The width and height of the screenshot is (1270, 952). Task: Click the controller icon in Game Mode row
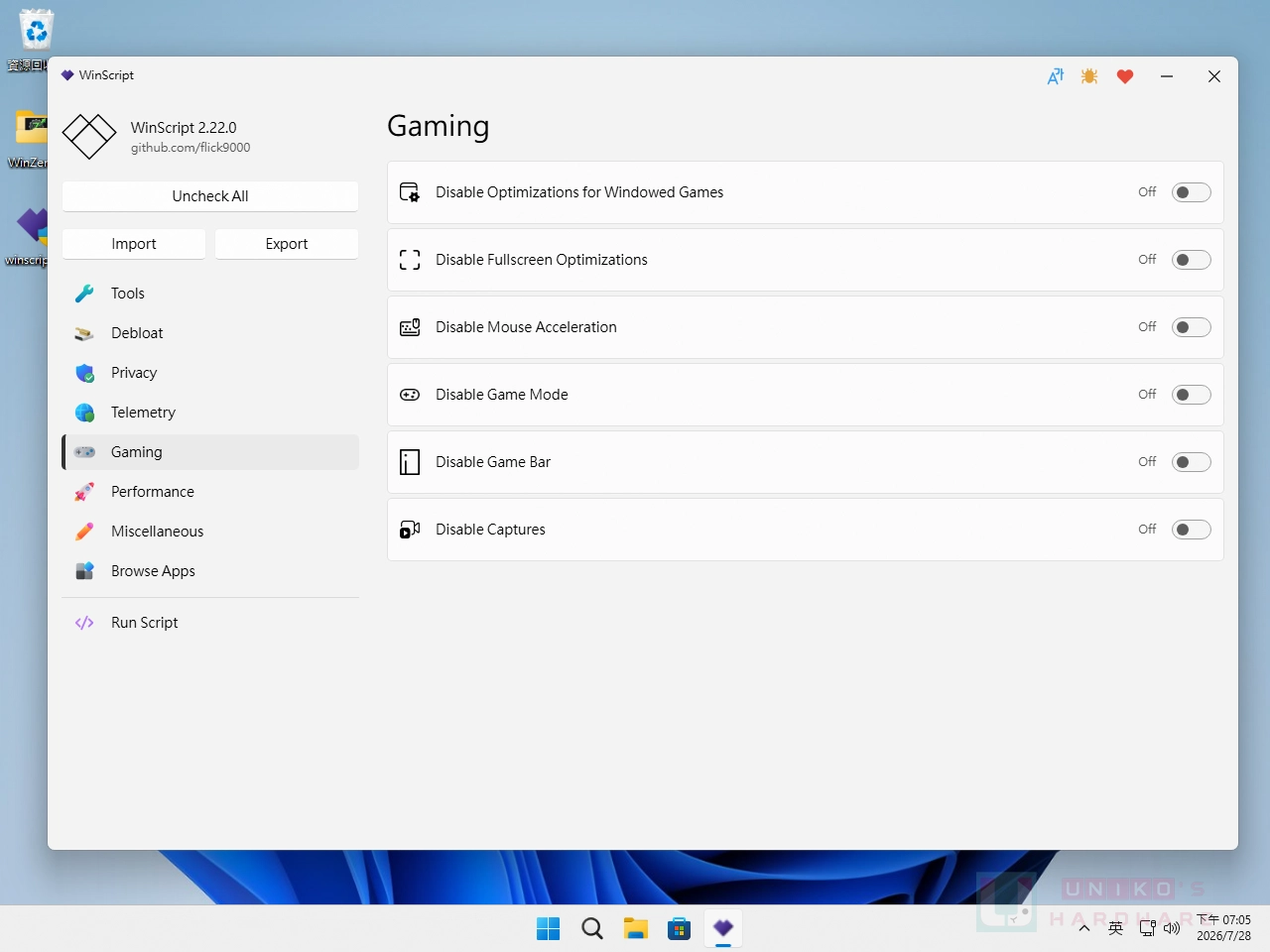tap(410, 395)
